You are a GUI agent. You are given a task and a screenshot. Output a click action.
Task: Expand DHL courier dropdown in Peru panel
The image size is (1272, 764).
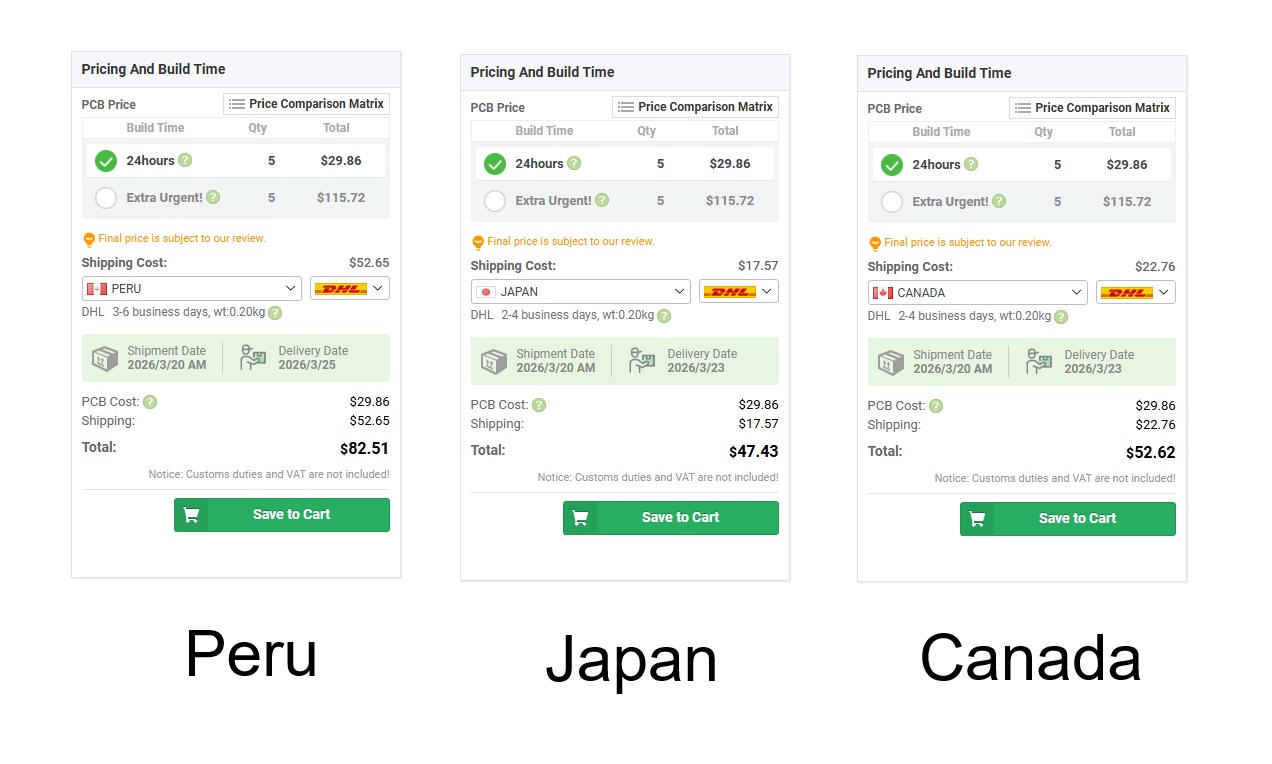pyautogui.click(x=350, y=289)
